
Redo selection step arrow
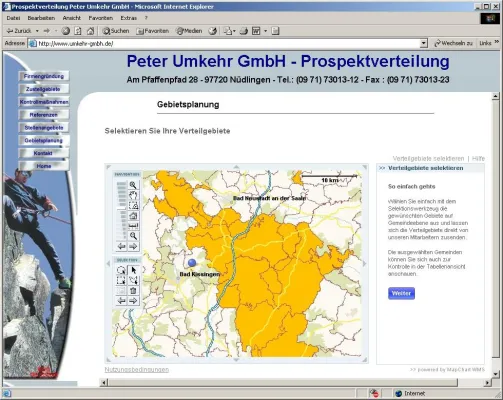[133, 301]
